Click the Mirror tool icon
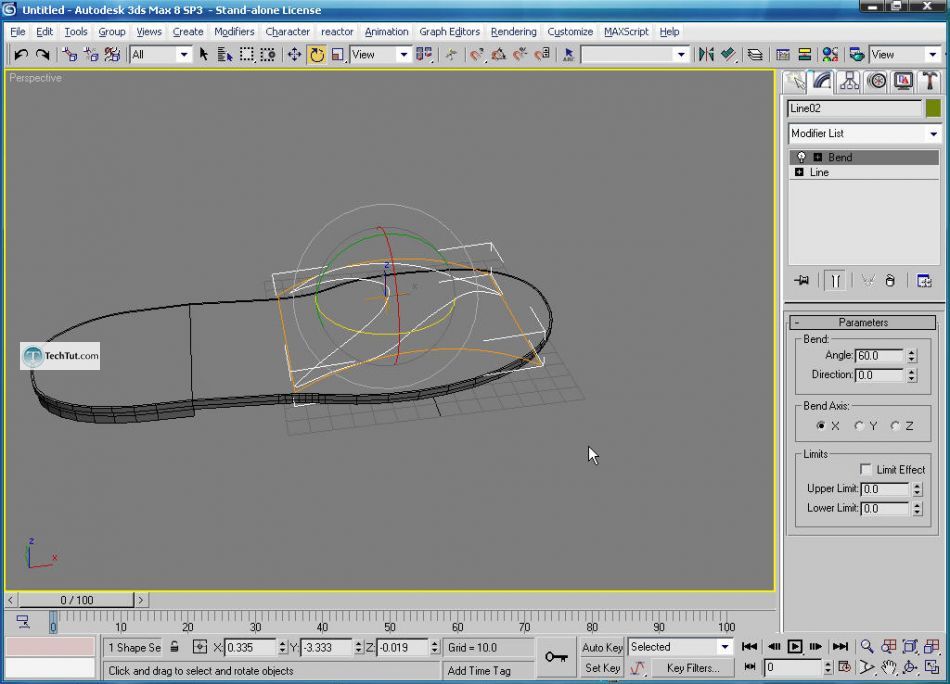950x684 pixels. pos(706,55)
